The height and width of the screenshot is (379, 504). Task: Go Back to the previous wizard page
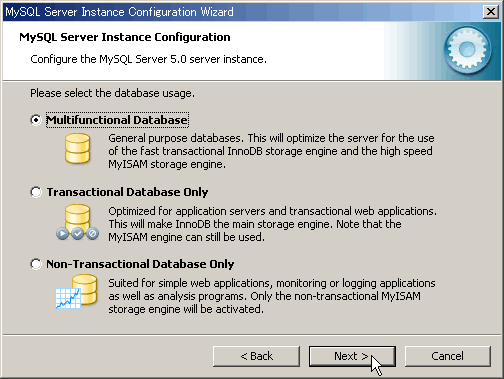pyautogui.click(x=256, y=356)
